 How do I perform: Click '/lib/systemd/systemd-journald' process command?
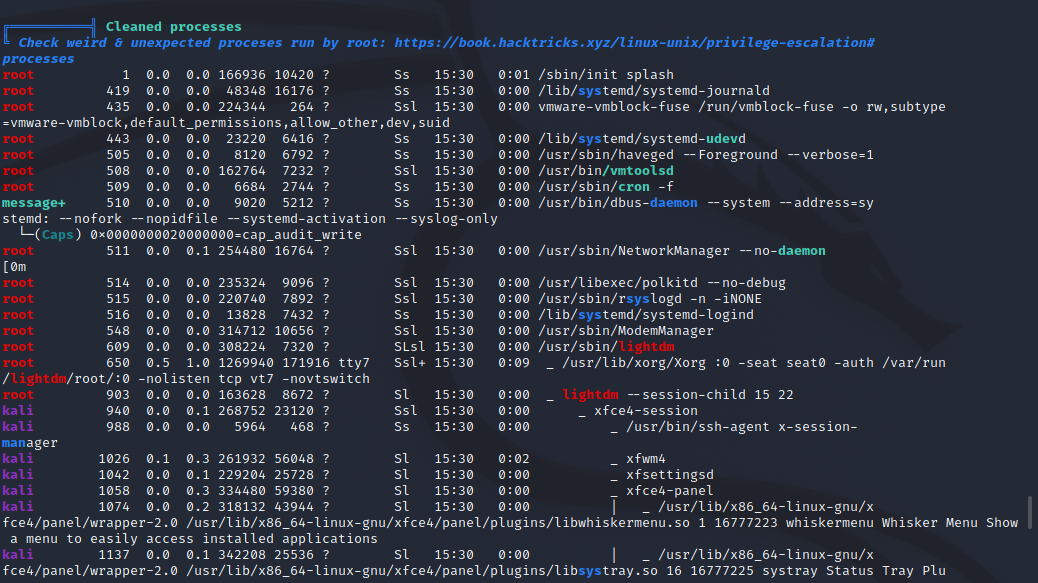tap(654, 91)
